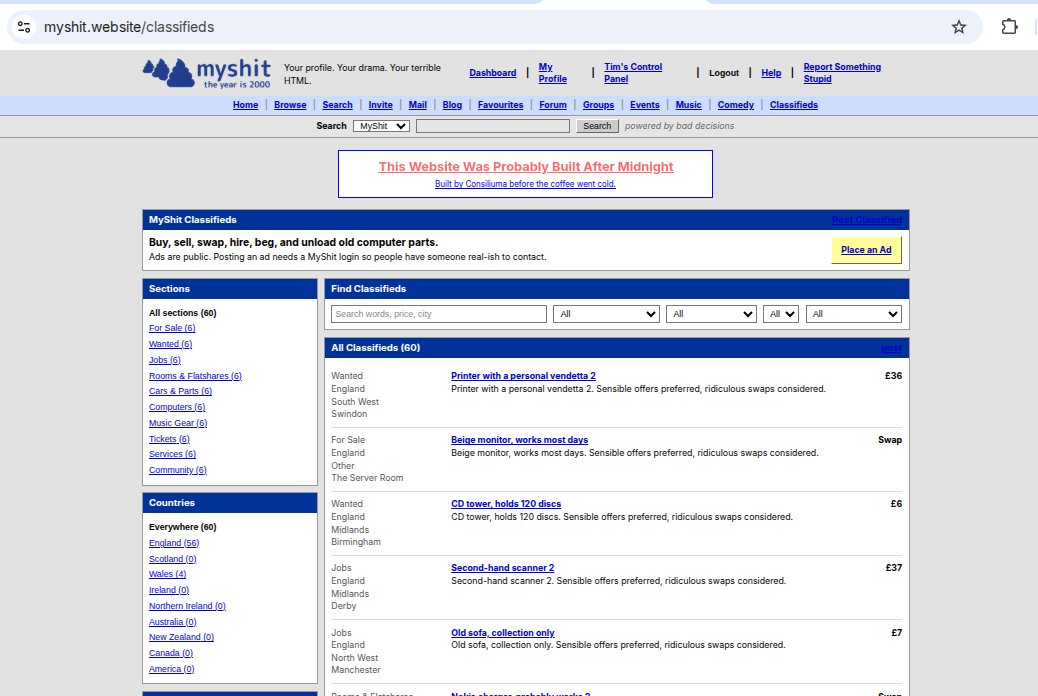Click the Built by Consiliuma link

(525, 184)
